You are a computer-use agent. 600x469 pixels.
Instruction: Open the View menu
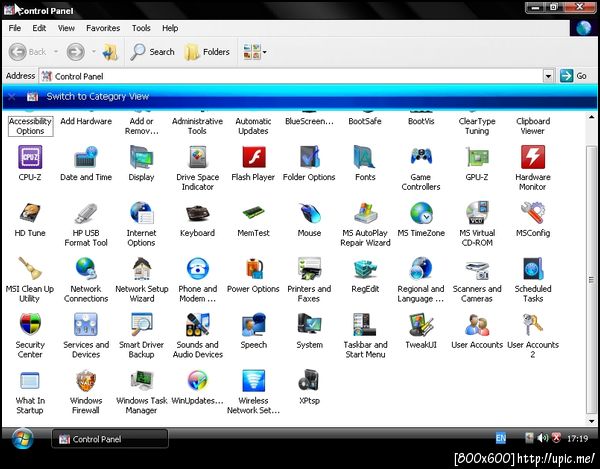pos(66,28)
